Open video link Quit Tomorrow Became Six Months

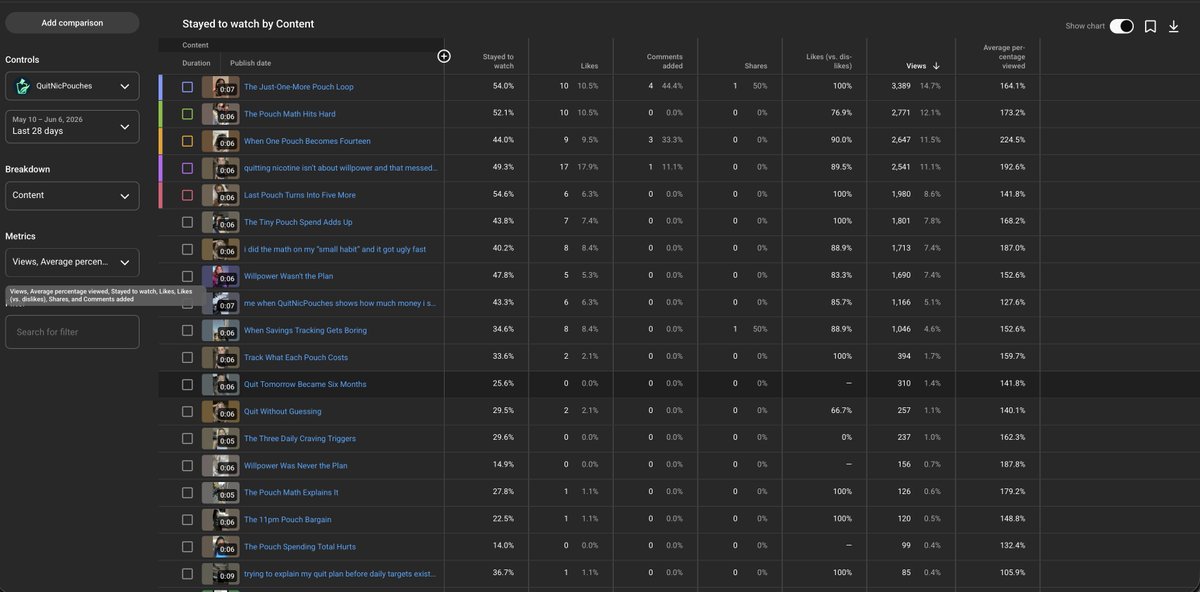pos(305,384)
